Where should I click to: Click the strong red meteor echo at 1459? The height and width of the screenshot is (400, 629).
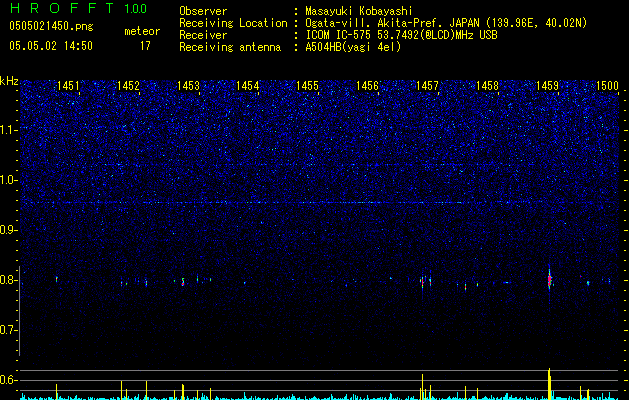[549, 280]
